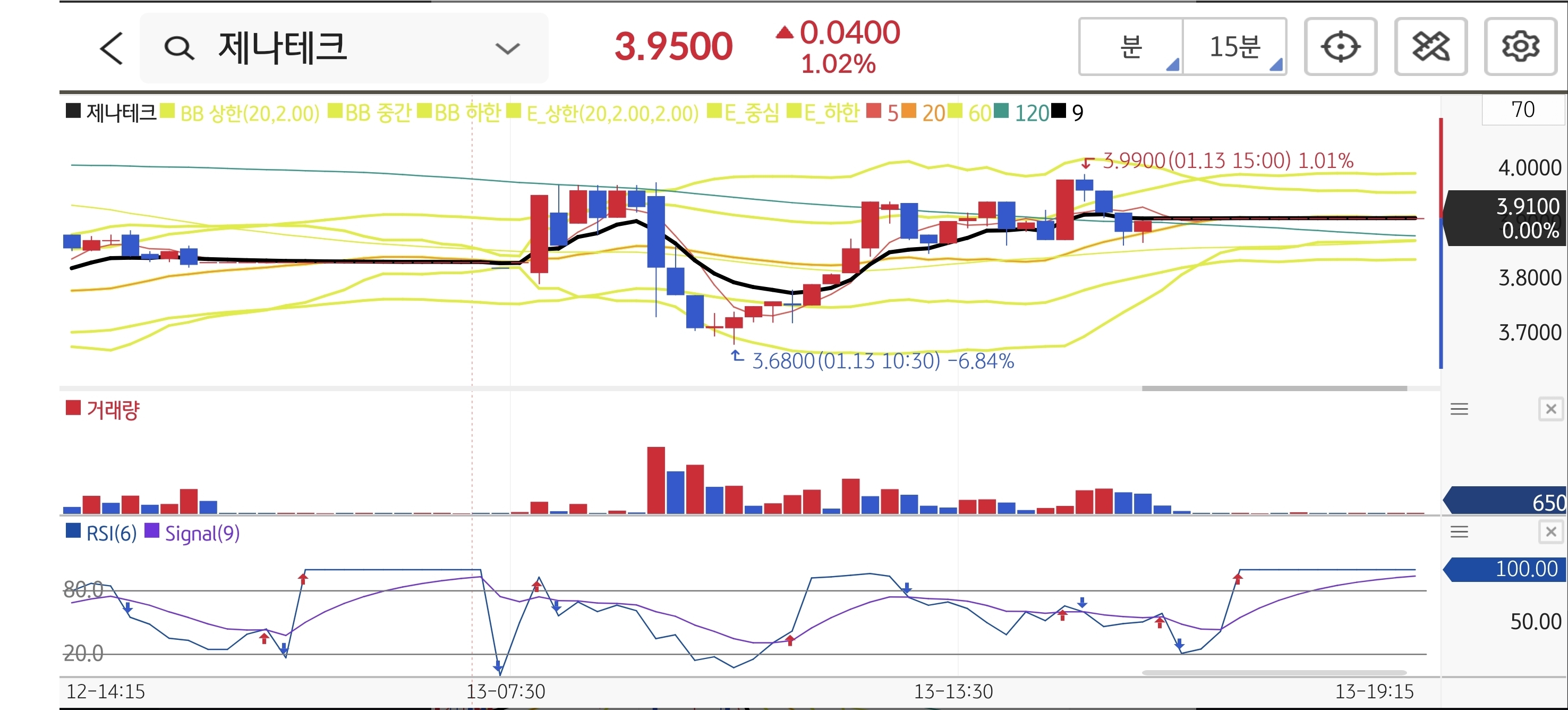The width and height of the screenshot is (1568, 710).
Task: Click the Signal(9) legend label
Action: 202,534
